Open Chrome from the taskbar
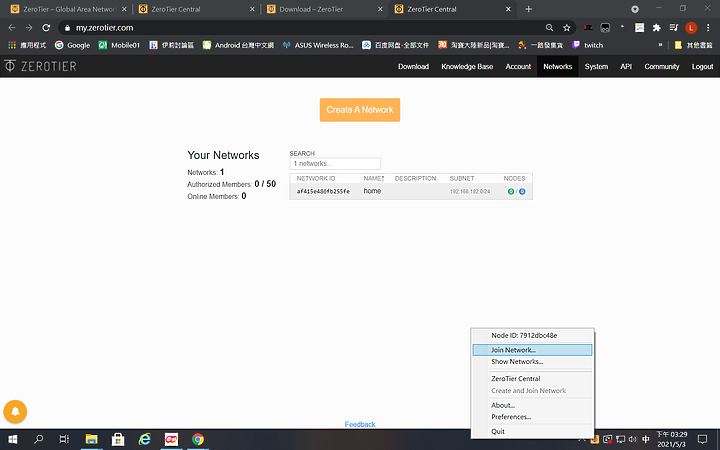Screen dimensions: 720x450 pos(198,439)
